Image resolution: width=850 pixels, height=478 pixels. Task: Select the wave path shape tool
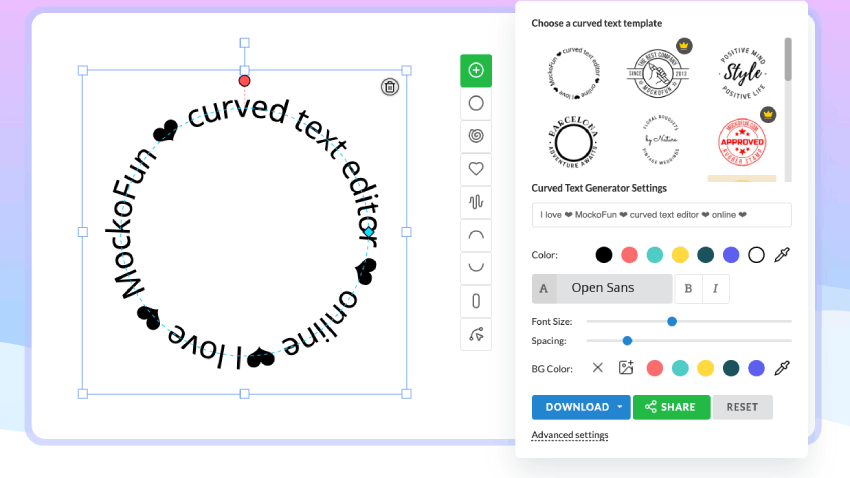click(x=476, y=202)
